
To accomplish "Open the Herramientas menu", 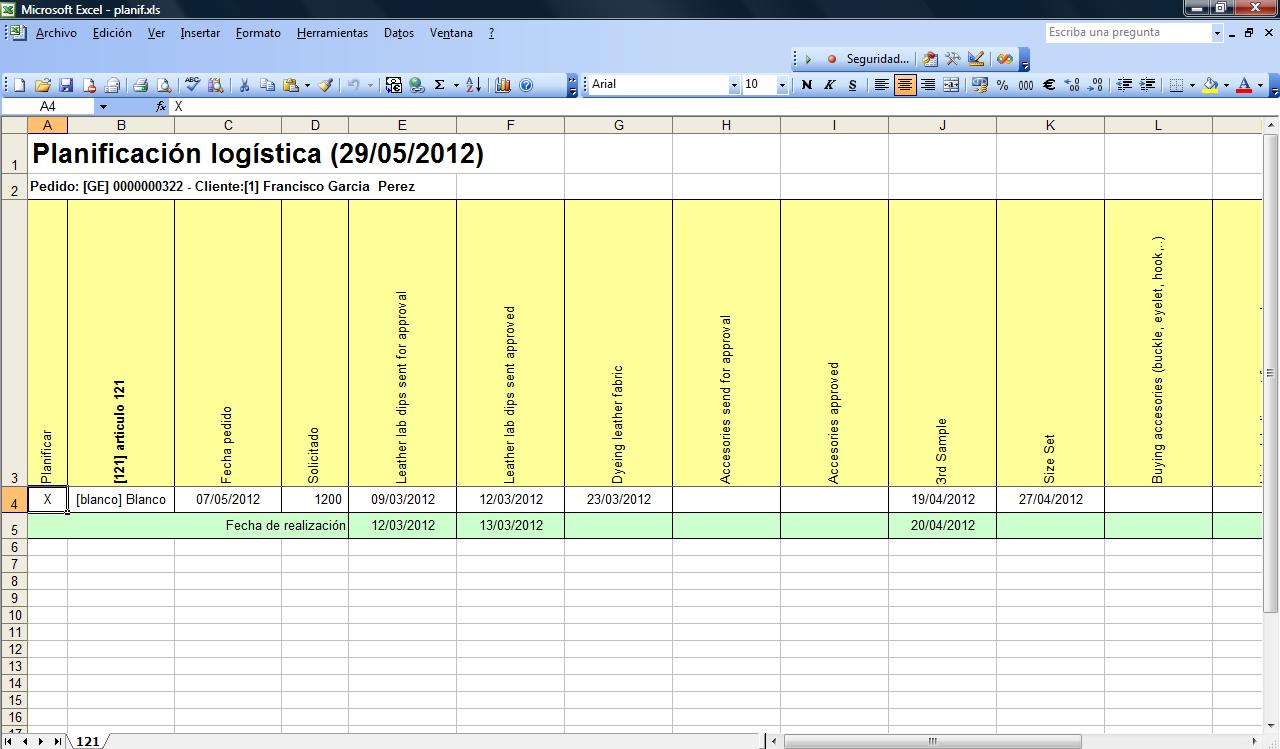I will pyautogui.click(x=332, y=33).
